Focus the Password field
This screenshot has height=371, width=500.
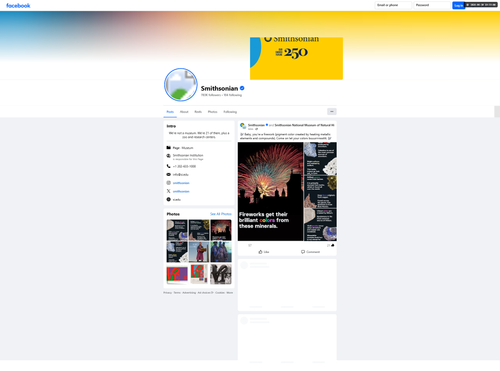(x=432, y=5)
